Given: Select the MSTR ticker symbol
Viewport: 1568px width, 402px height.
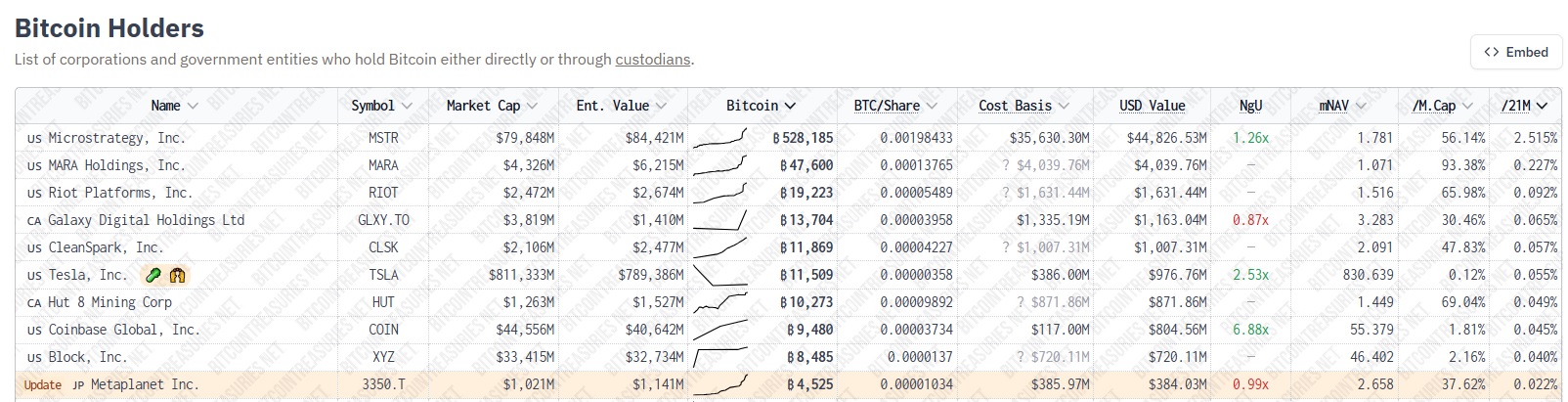Looking at the screenshot, I should pos(383,138).
